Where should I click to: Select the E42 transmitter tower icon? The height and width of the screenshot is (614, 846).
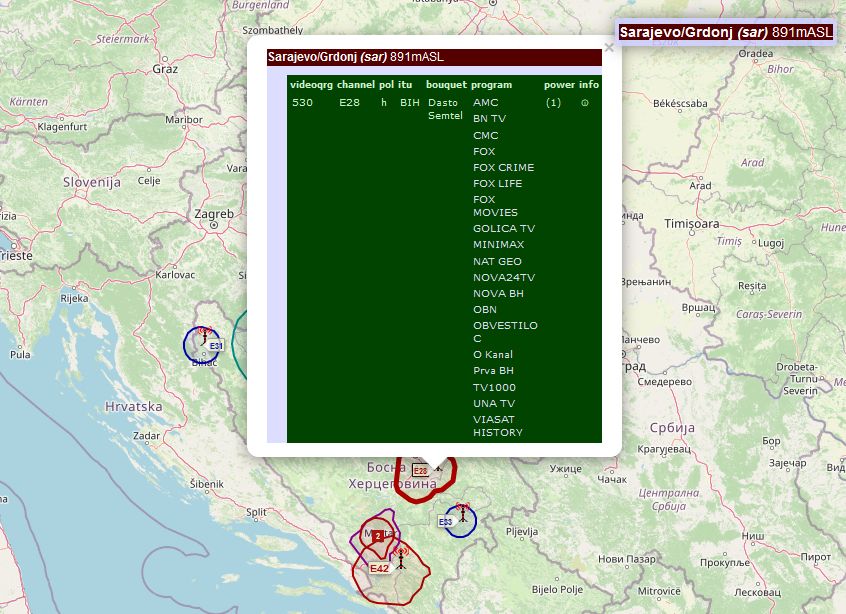click(x=401, y=557)
